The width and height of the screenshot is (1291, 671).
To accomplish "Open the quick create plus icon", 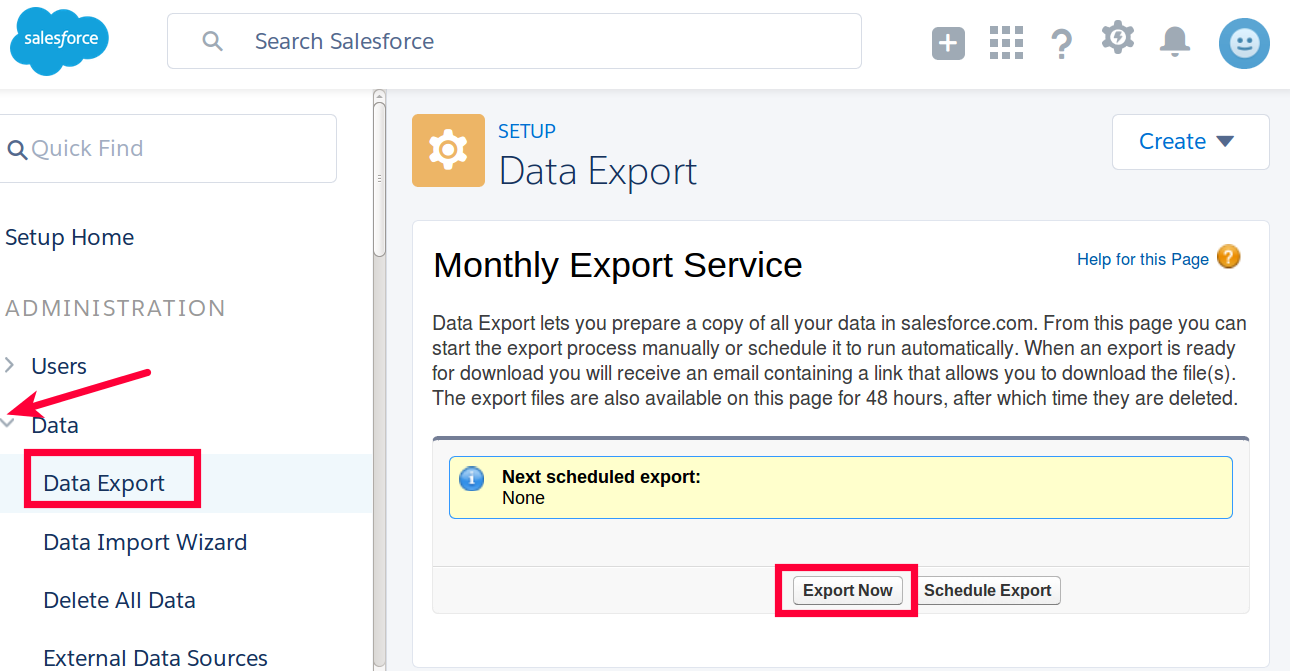I will click(x=947, y=42).
